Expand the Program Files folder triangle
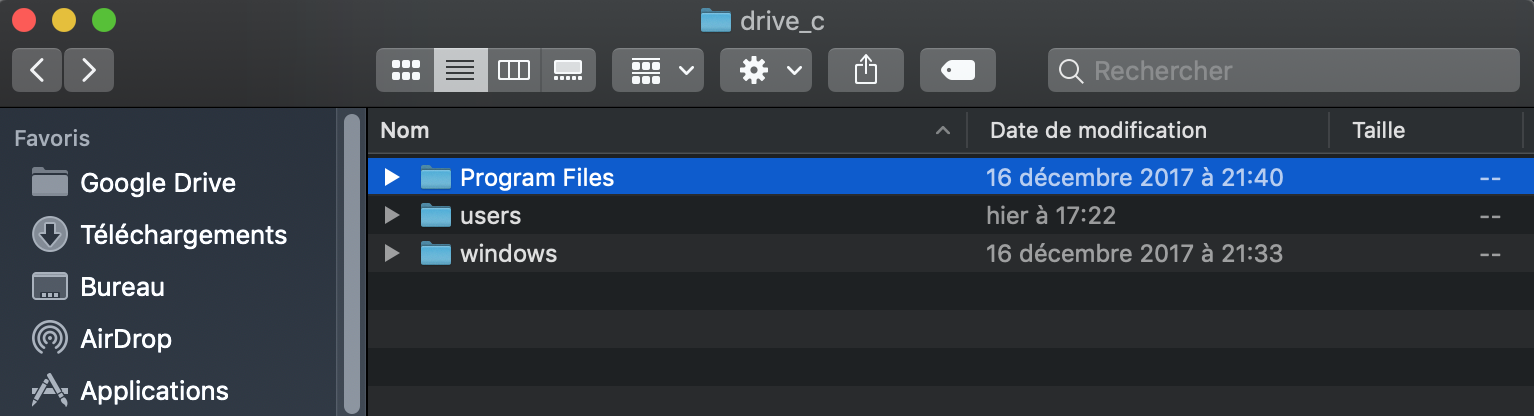Viewport: 1534px width, 416px height. coord(392,178)
